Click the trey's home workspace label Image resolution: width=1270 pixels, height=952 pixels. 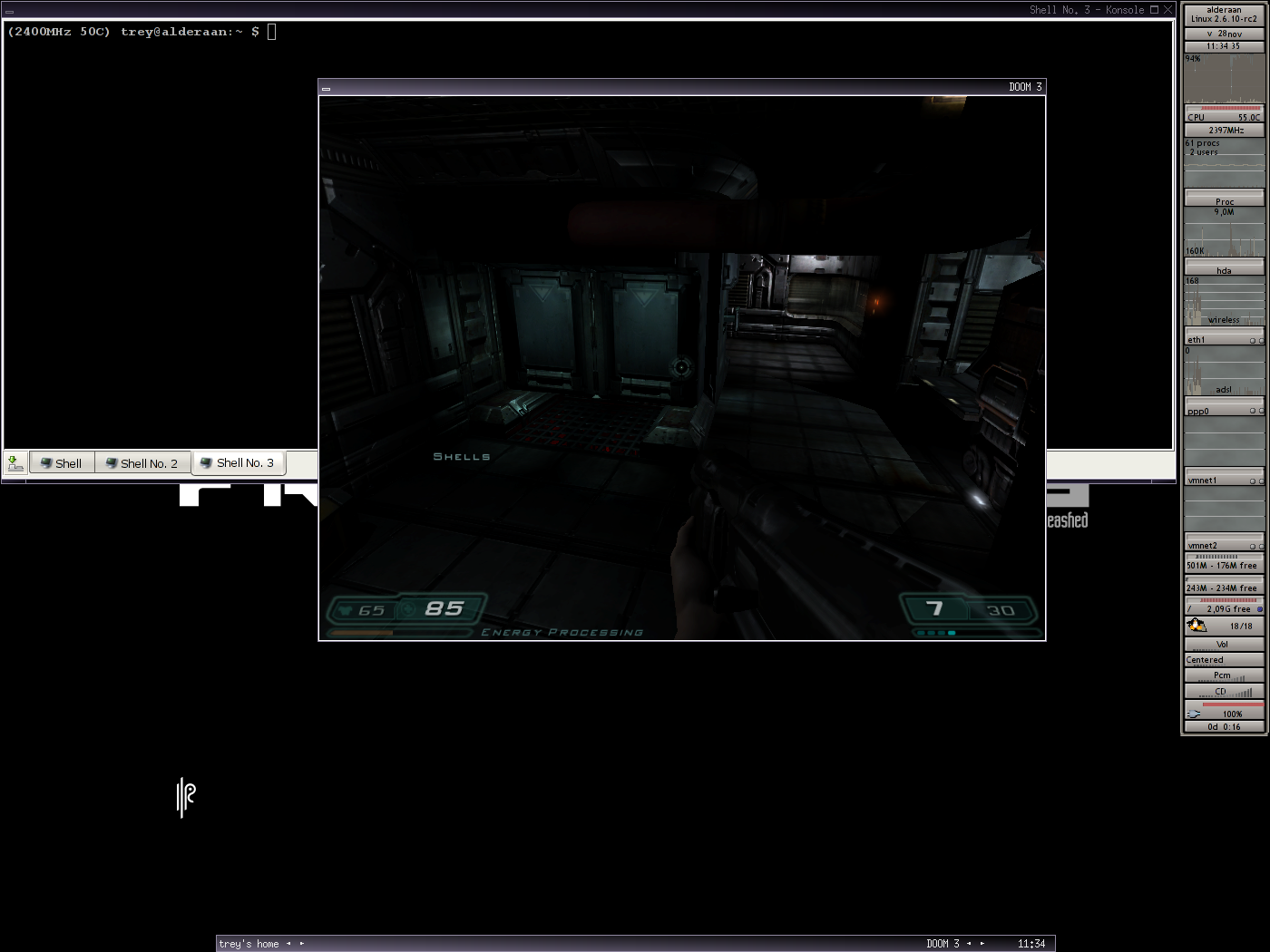pyautogui.click(x=249, y=944)
